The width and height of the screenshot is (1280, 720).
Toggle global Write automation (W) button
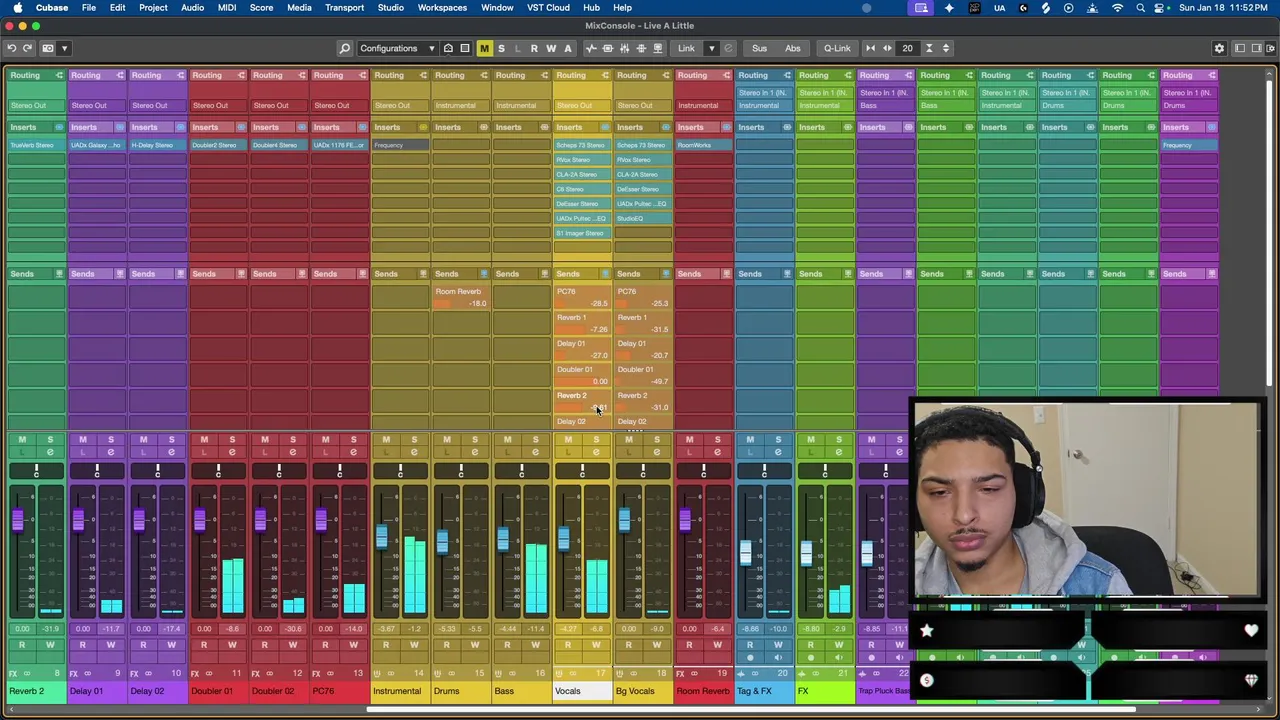[551, 48]
